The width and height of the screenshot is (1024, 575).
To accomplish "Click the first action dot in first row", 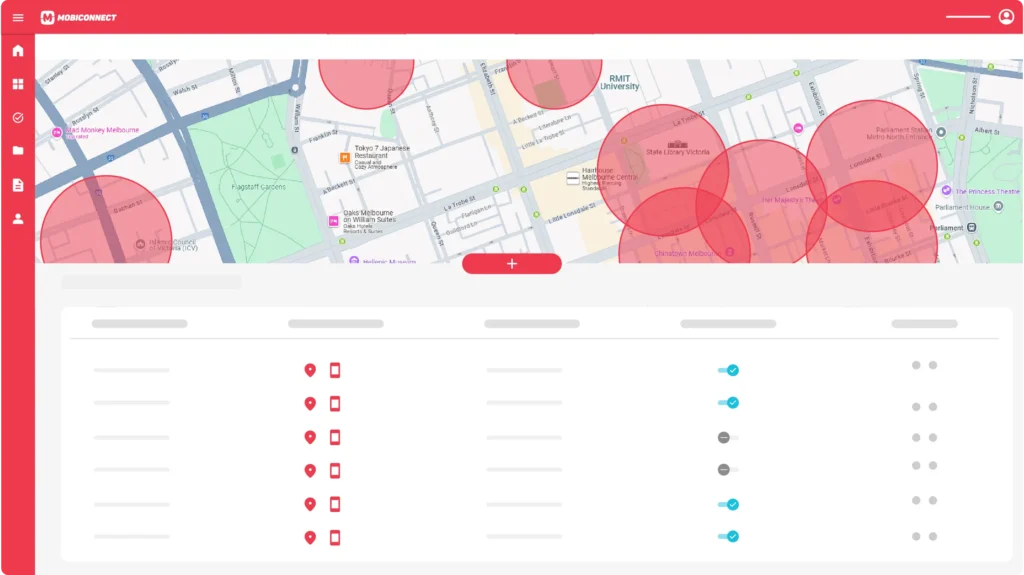I will coord(916,365).
